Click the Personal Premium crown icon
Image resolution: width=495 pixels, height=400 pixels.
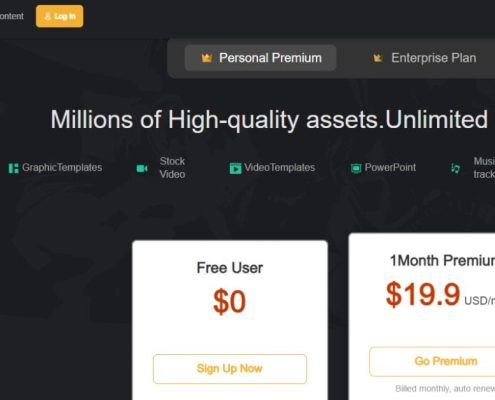pos(207,58)
